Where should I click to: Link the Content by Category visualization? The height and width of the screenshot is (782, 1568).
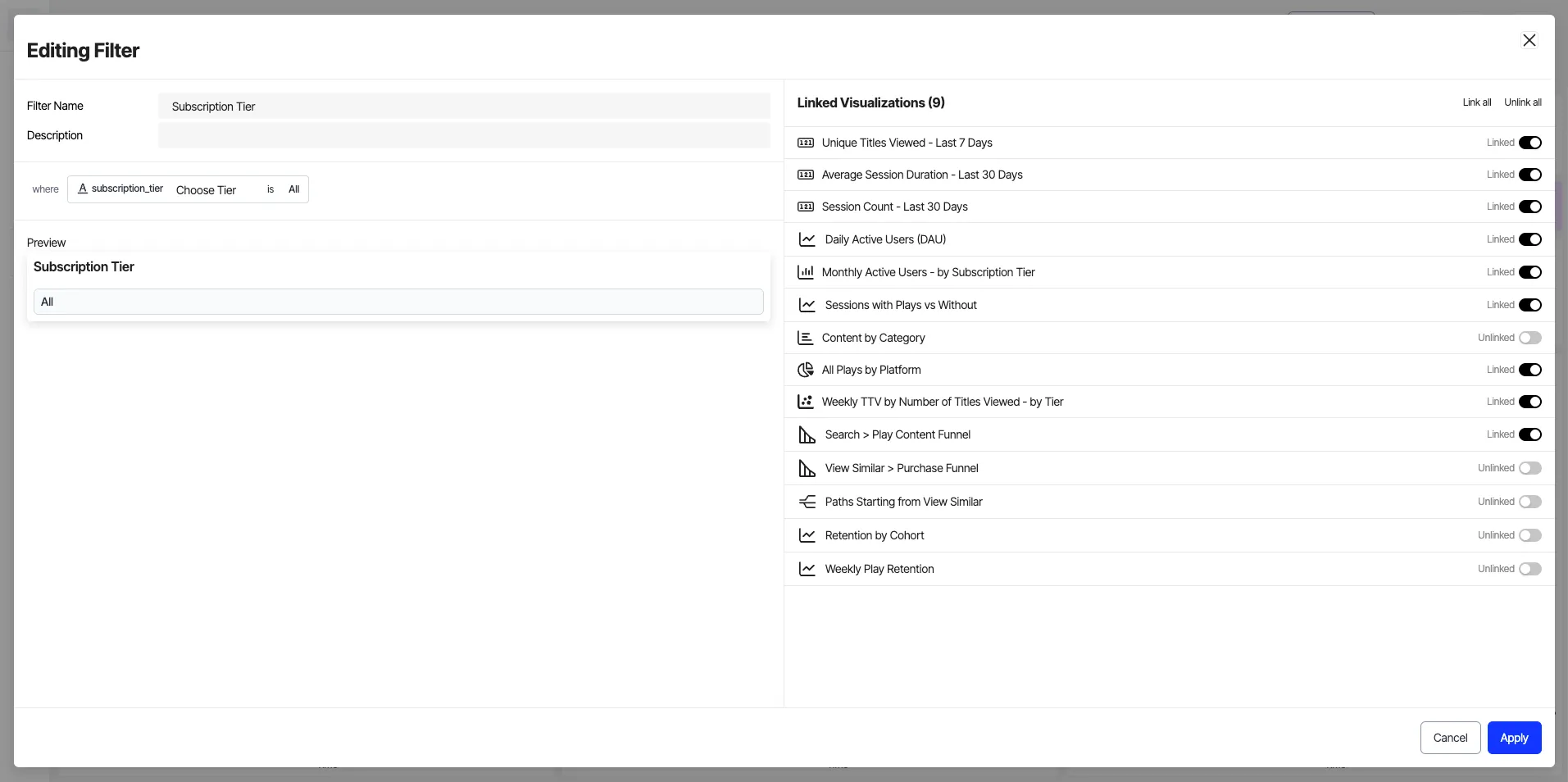pyautogui.click(x=1530, y=338)
